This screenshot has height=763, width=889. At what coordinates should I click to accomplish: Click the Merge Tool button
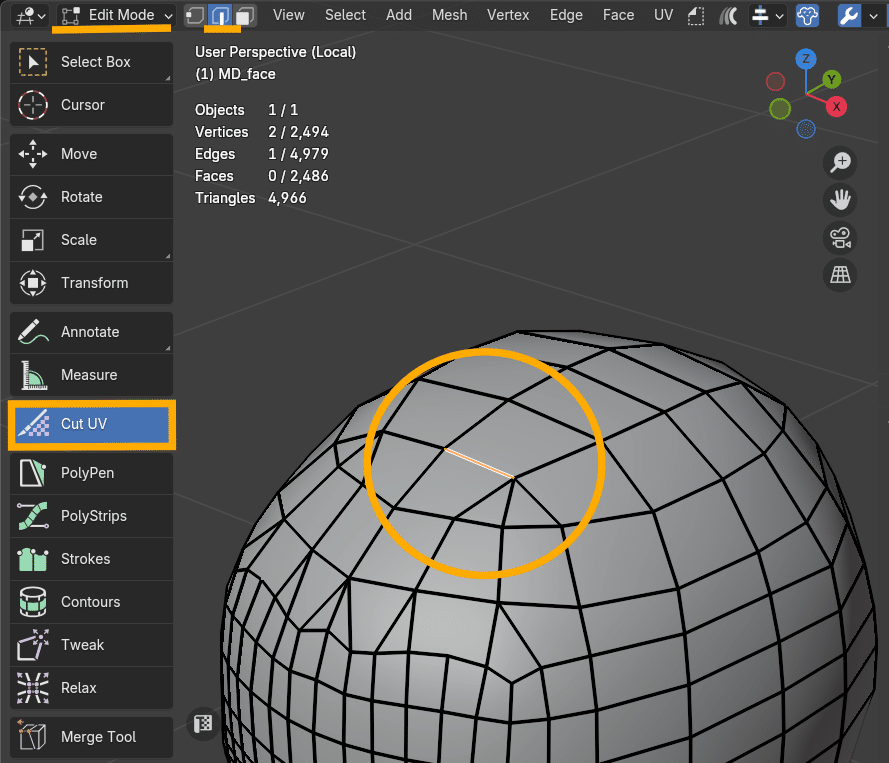(x=90, y=737)
